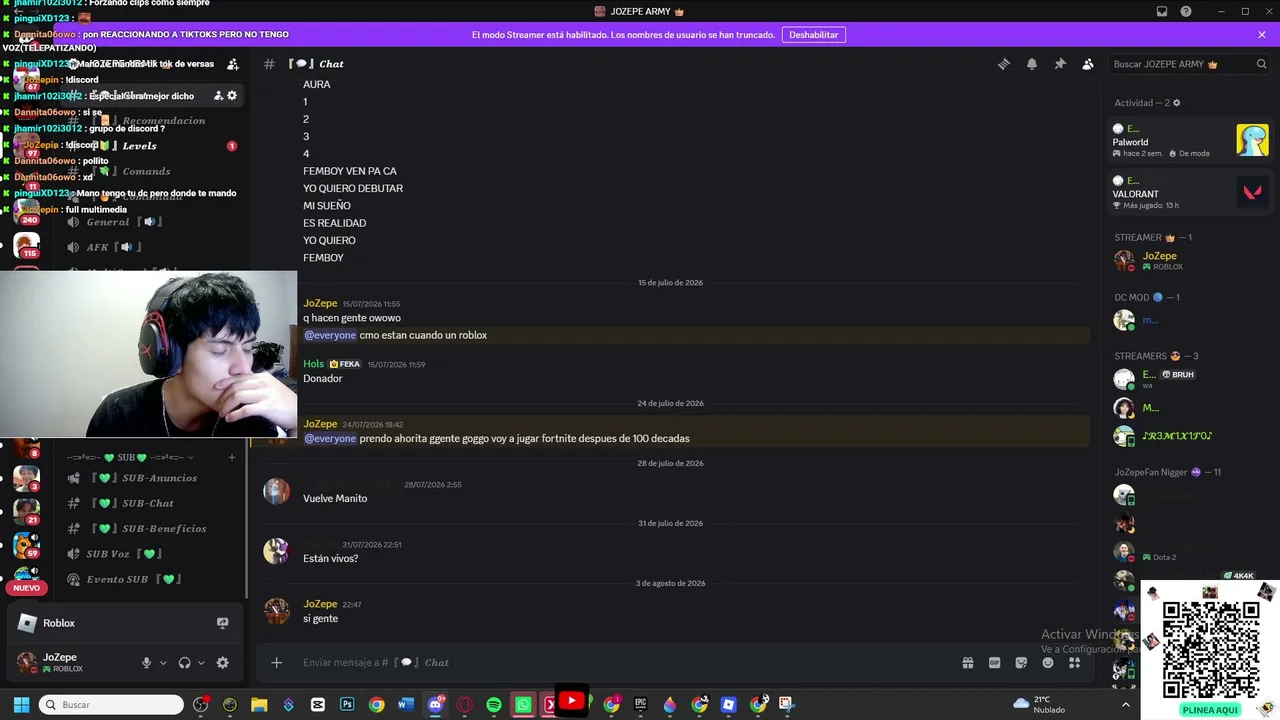Viewport: 1280px width, 720px height.
Task: Open the weather widget showing 21°C Nublado
Action: point(1040,705)
